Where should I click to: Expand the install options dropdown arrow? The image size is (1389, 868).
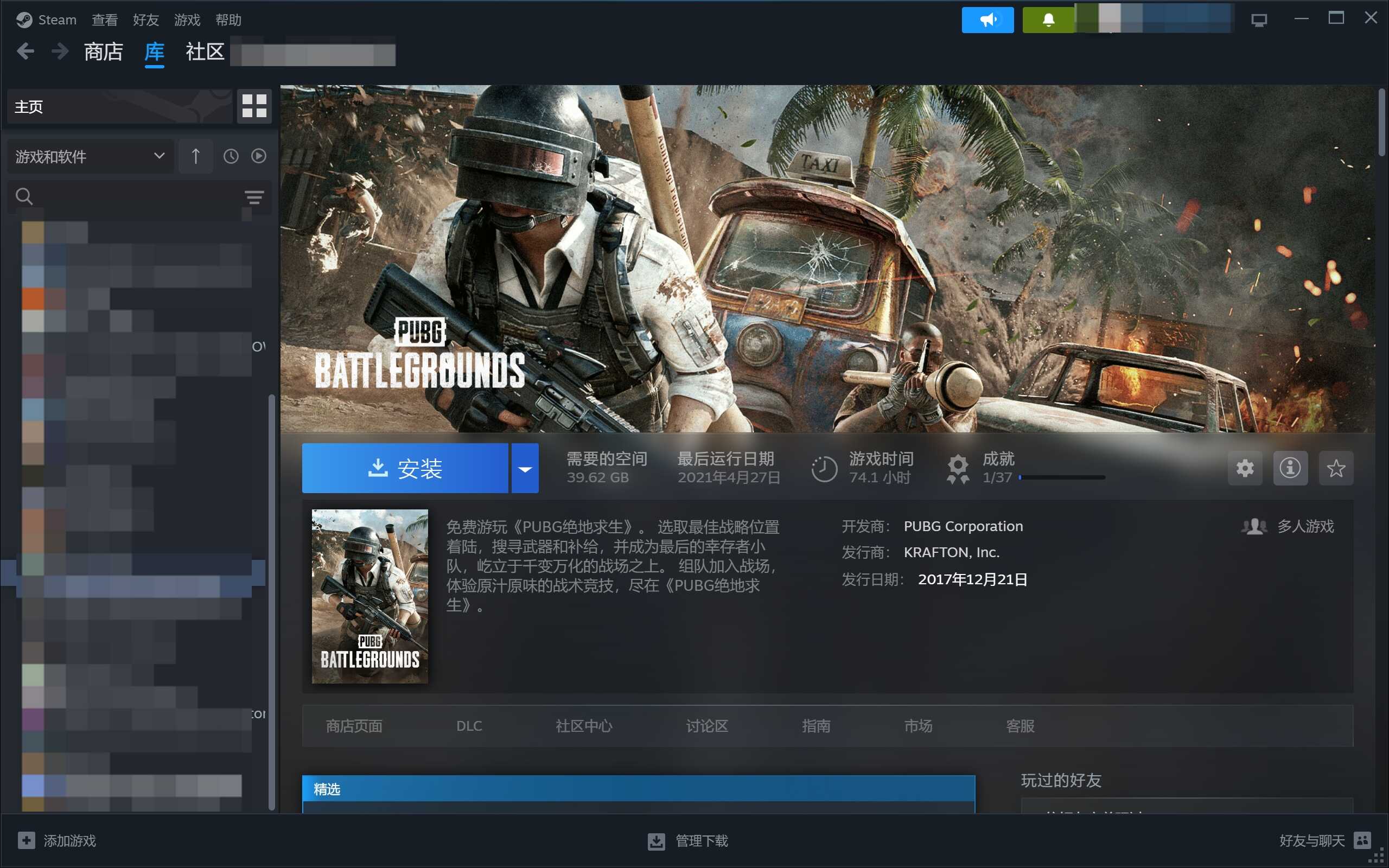pos(525,468)
